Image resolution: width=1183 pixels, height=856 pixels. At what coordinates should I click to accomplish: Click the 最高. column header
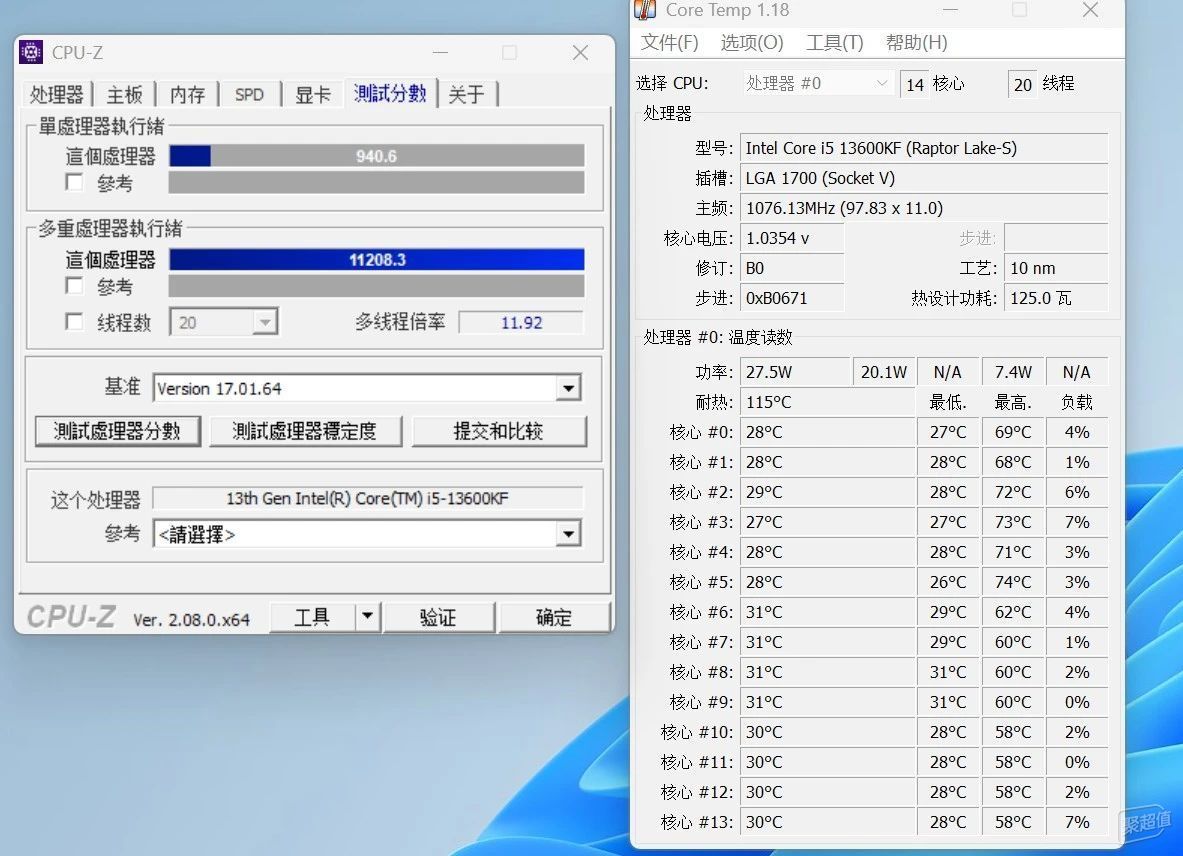[x=1012, y=403]
